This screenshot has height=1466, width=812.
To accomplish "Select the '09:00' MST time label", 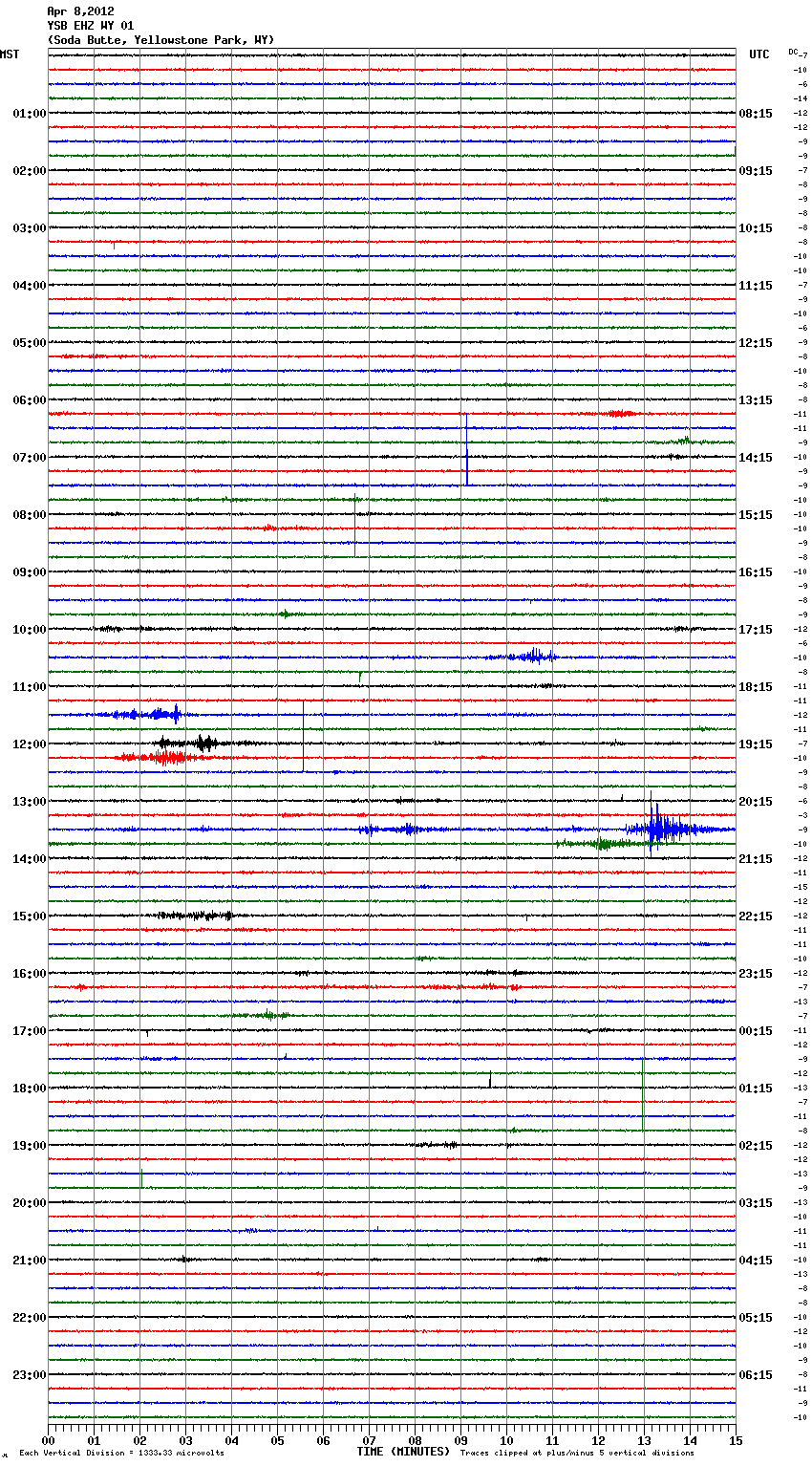I will pos(29,572).
